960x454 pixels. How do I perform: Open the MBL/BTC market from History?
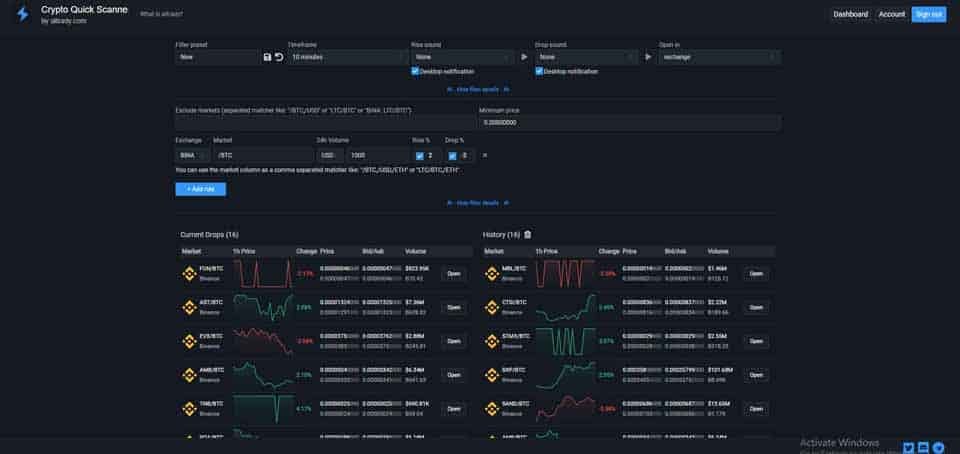click(x=756, y=274)
